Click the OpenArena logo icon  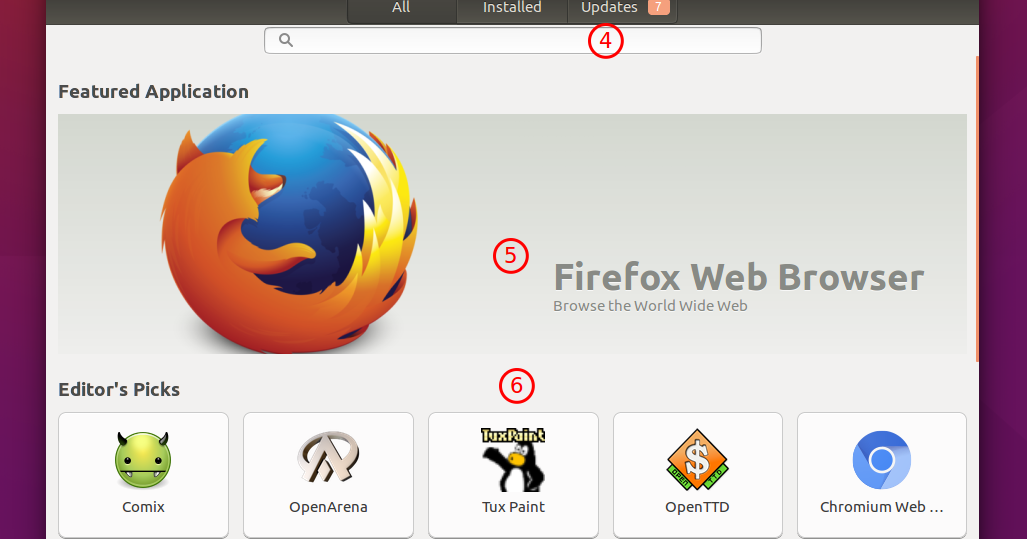coord(328,456)
